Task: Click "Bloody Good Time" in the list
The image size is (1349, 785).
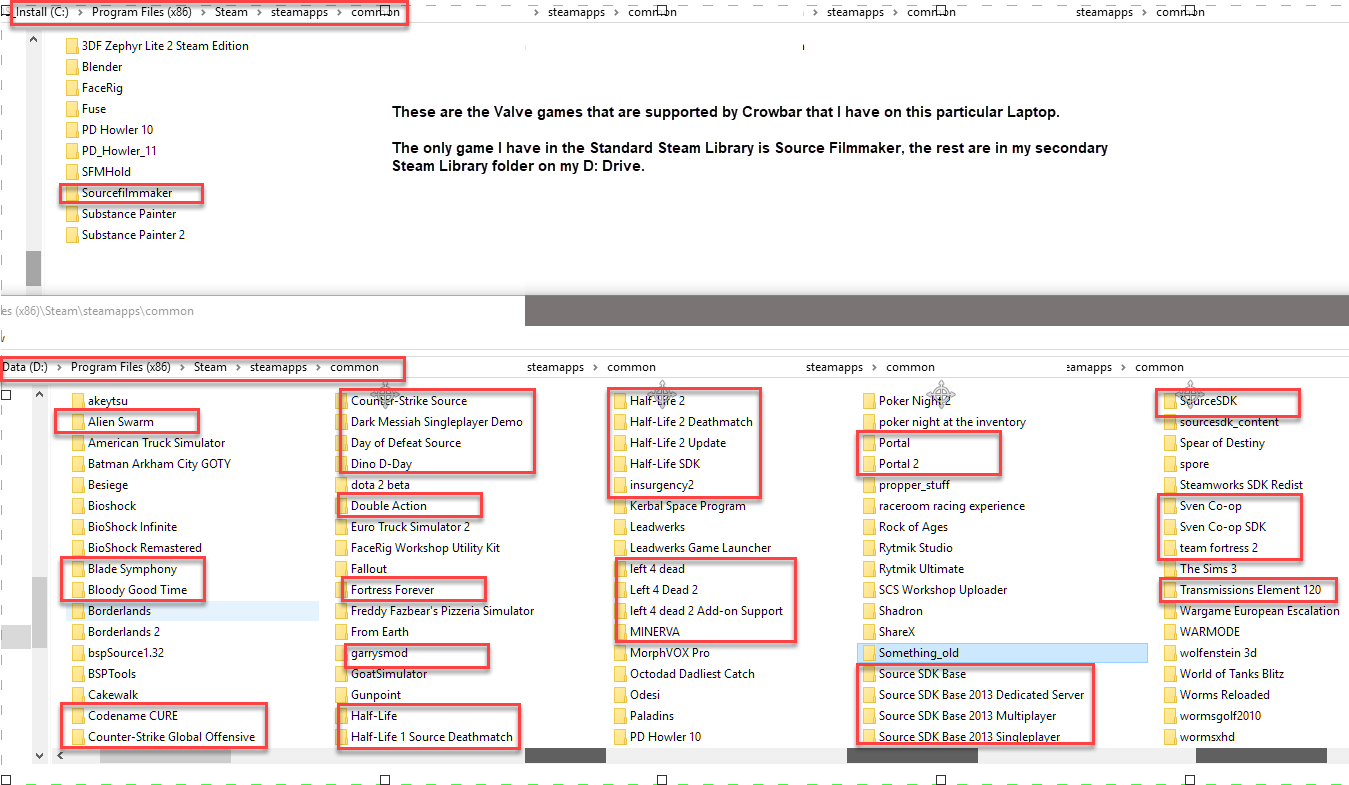Action: pos(137,590)
